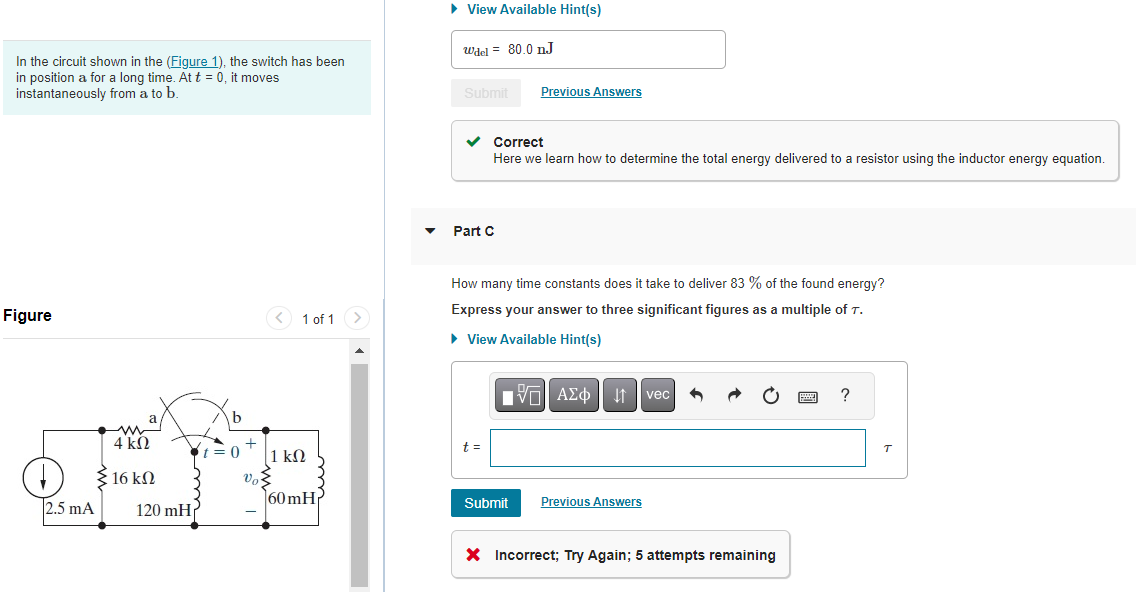The height and width of the screenshot is (592, 1136).
Task: Collapse the Part C section
Action: coord(430,230)
